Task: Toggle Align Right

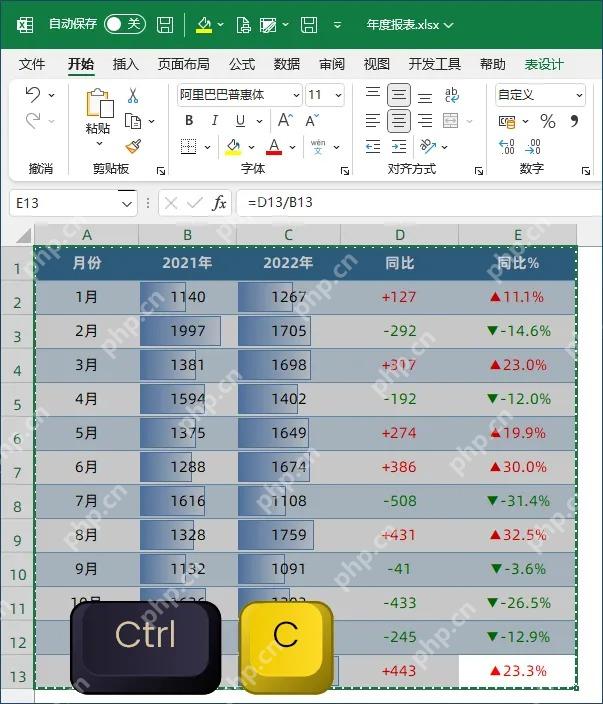Action: point(425,120)
